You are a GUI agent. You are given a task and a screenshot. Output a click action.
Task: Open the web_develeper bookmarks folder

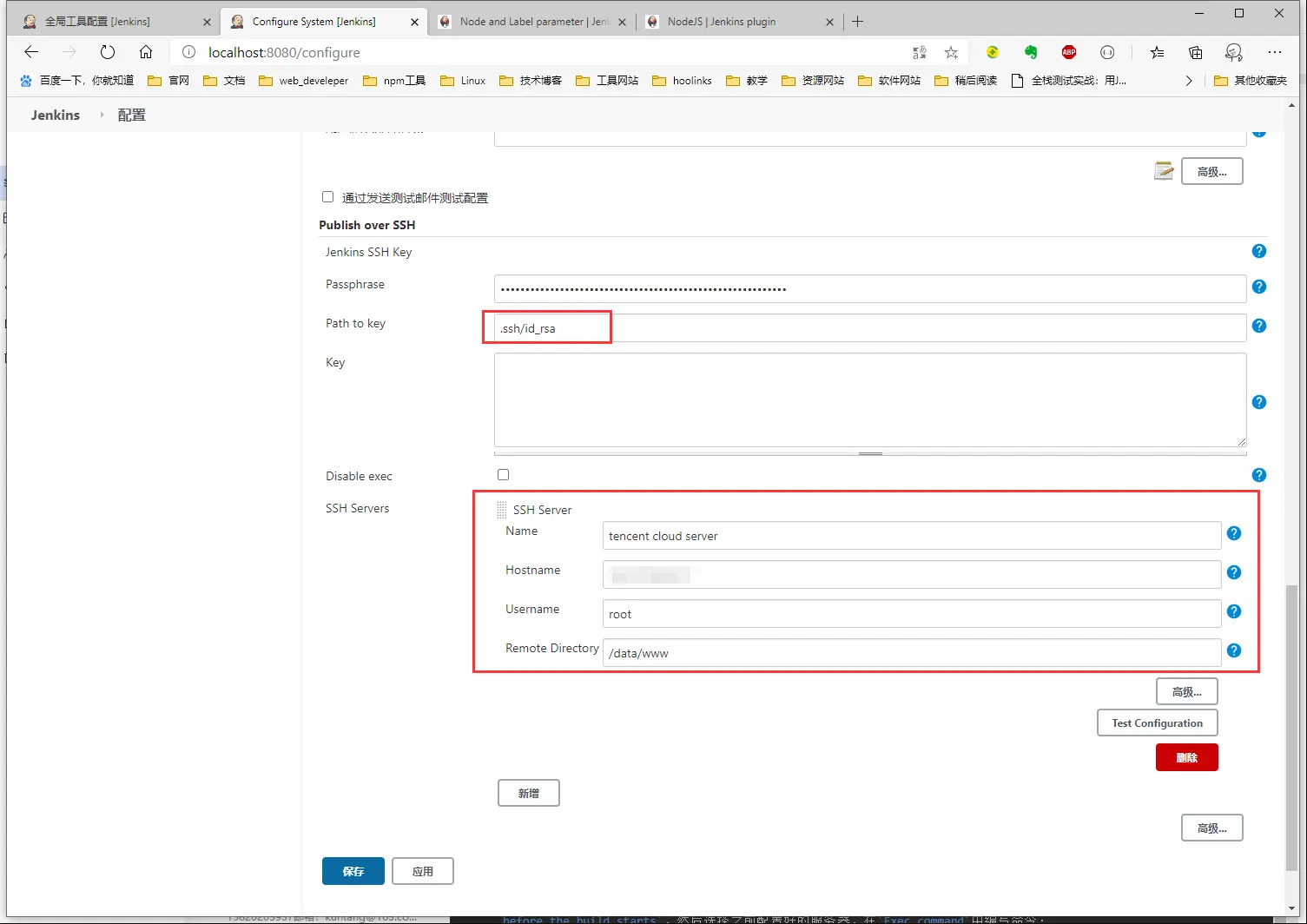pos(304,81)
